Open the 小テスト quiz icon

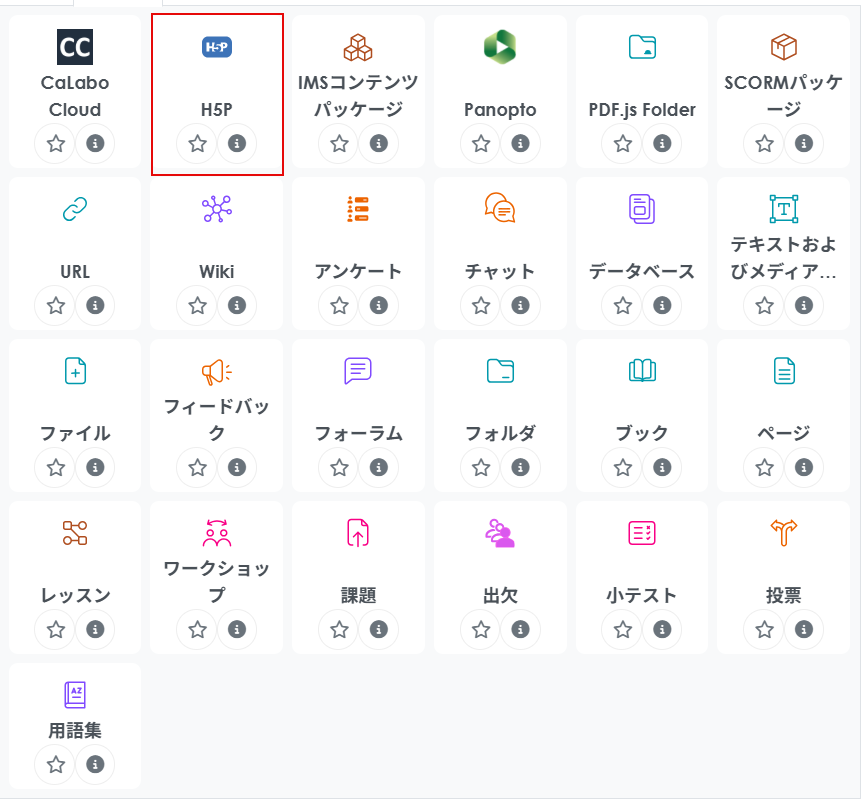642,532
